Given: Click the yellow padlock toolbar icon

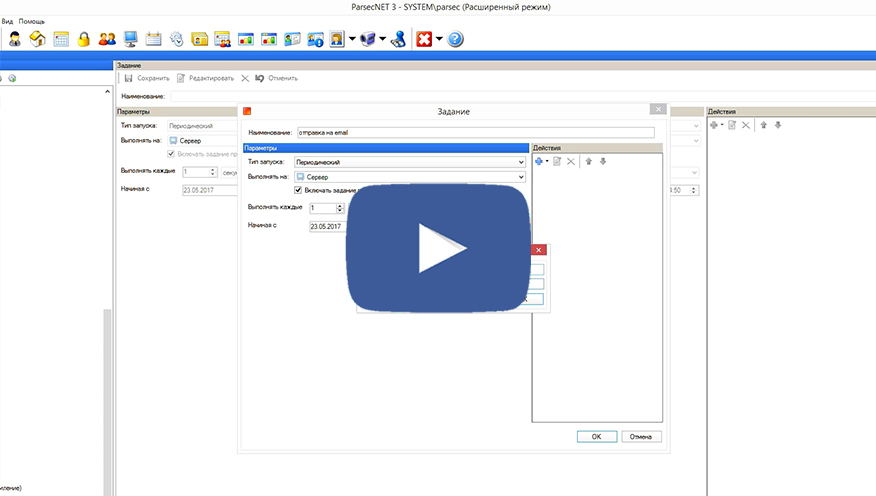Looking at the screenshot, I should click(x=84, y=39).
